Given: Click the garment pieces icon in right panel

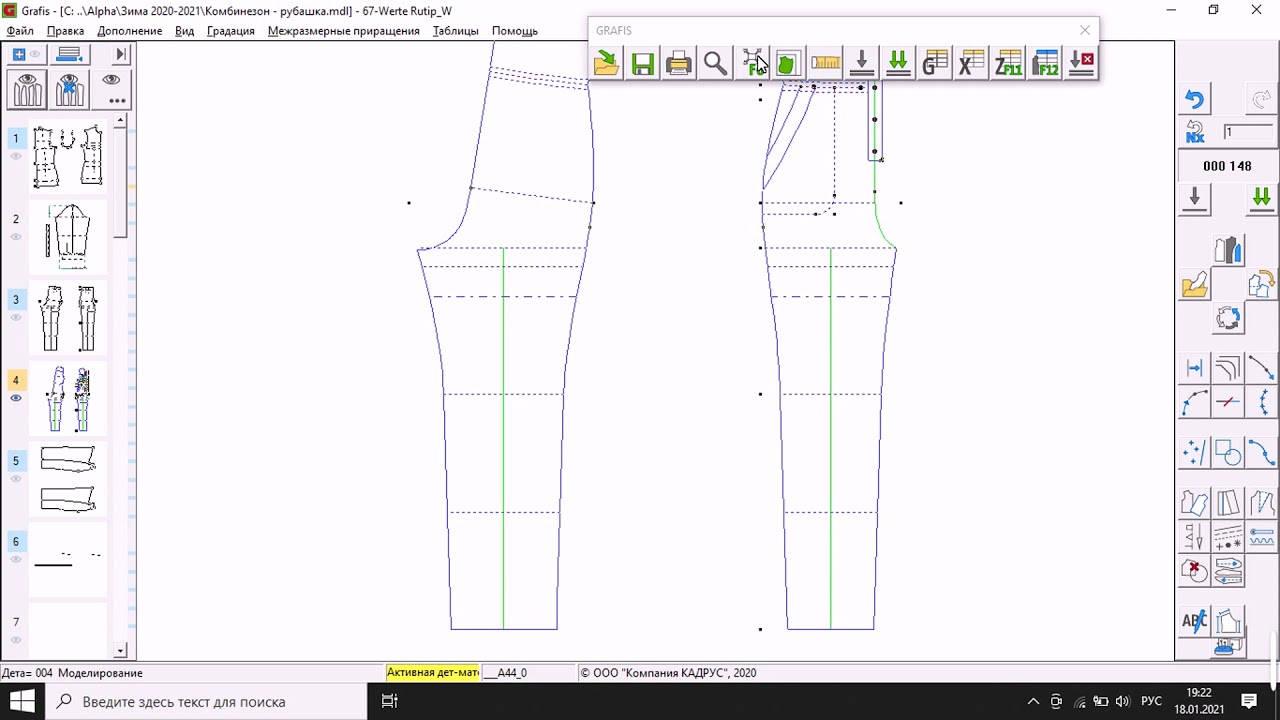Looking at the screenshot, I should click(x=1228, y=250).
